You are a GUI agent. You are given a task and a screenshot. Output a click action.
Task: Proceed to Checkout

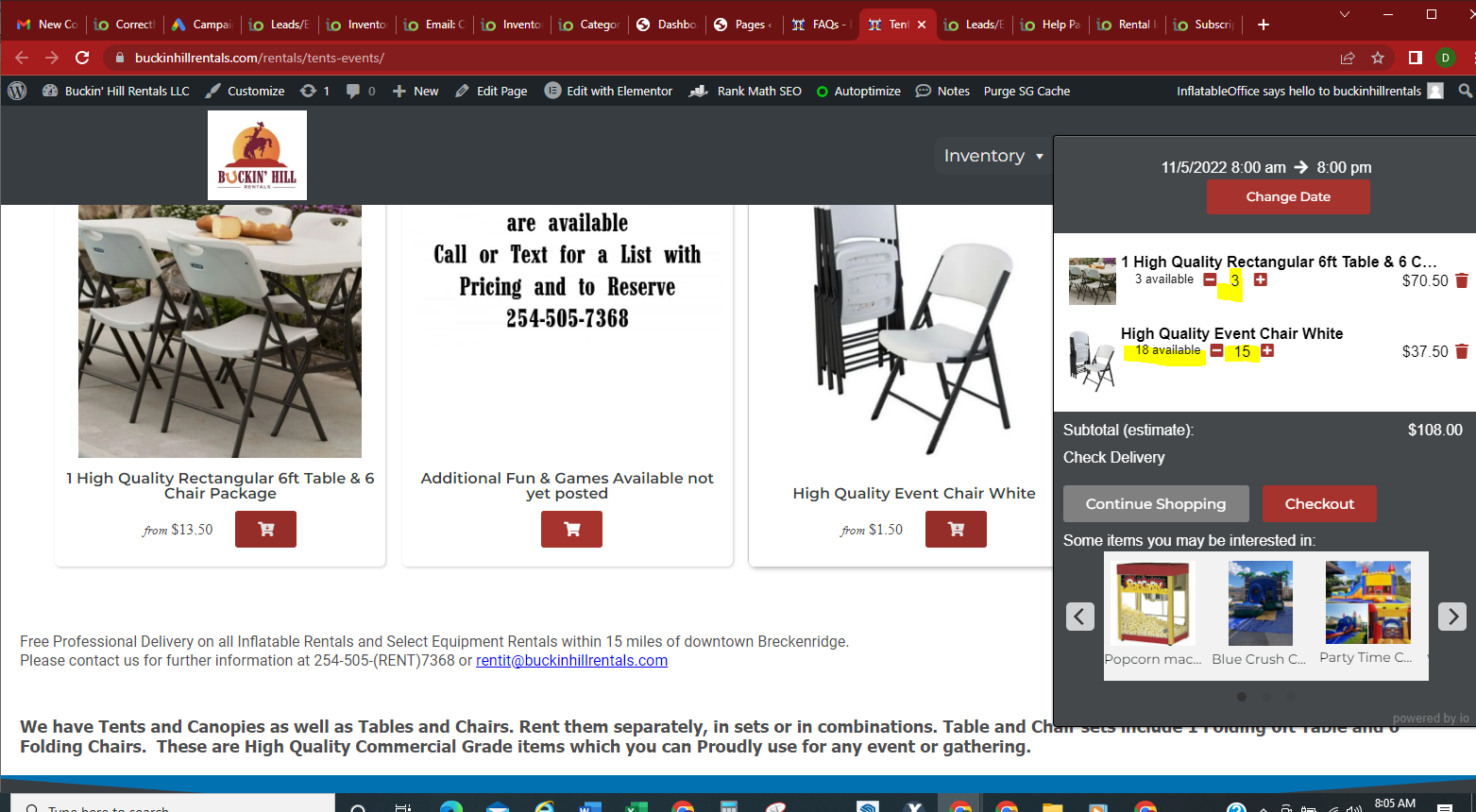1318,504
